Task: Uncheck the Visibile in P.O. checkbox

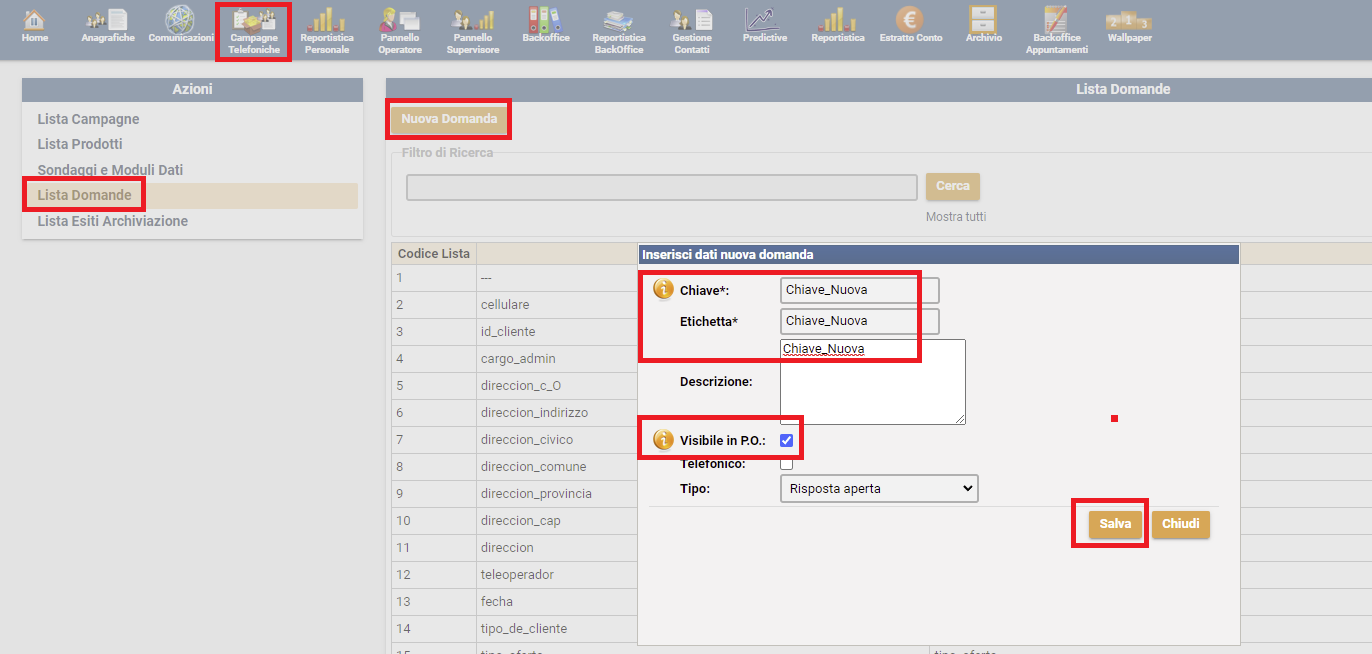Action: click(787, 440)
